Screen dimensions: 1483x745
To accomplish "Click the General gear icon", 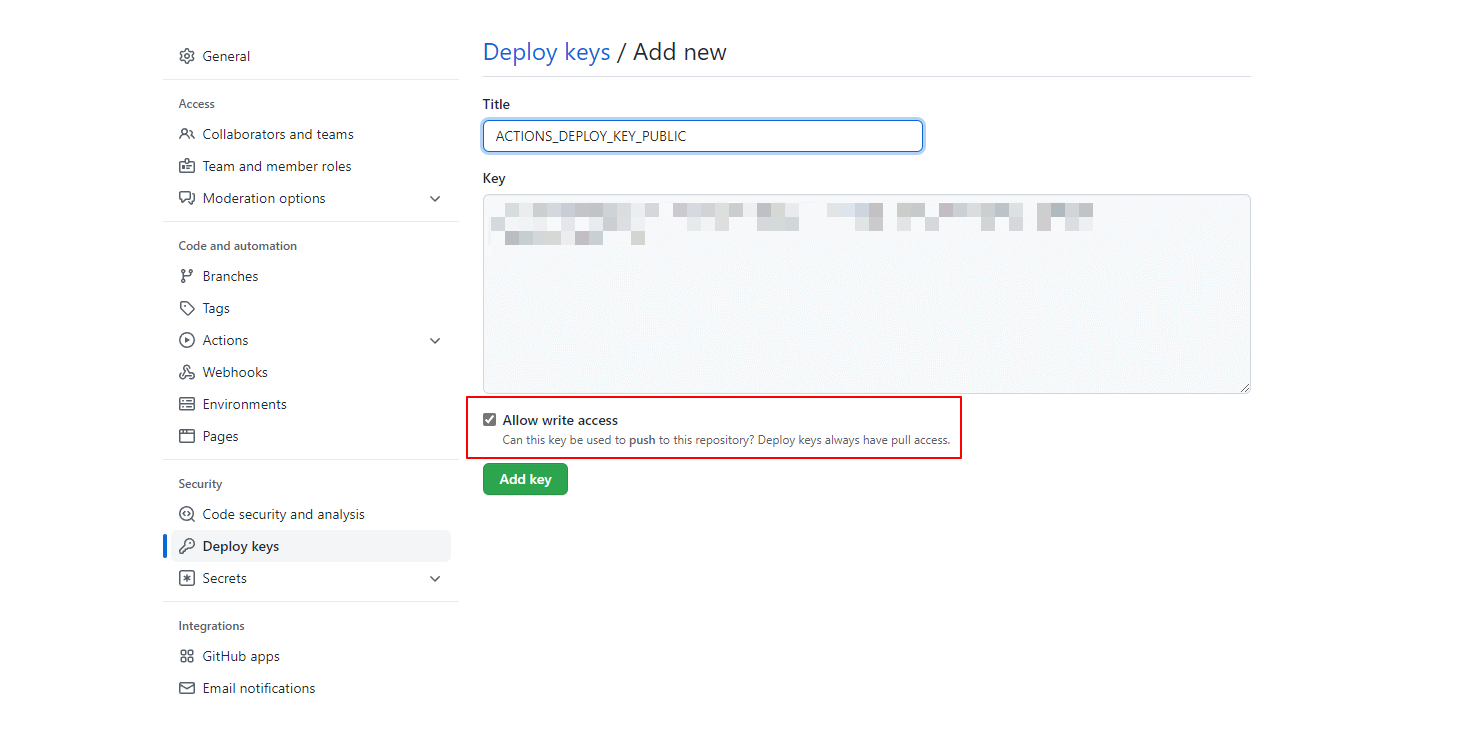I will tap(187, 57).
